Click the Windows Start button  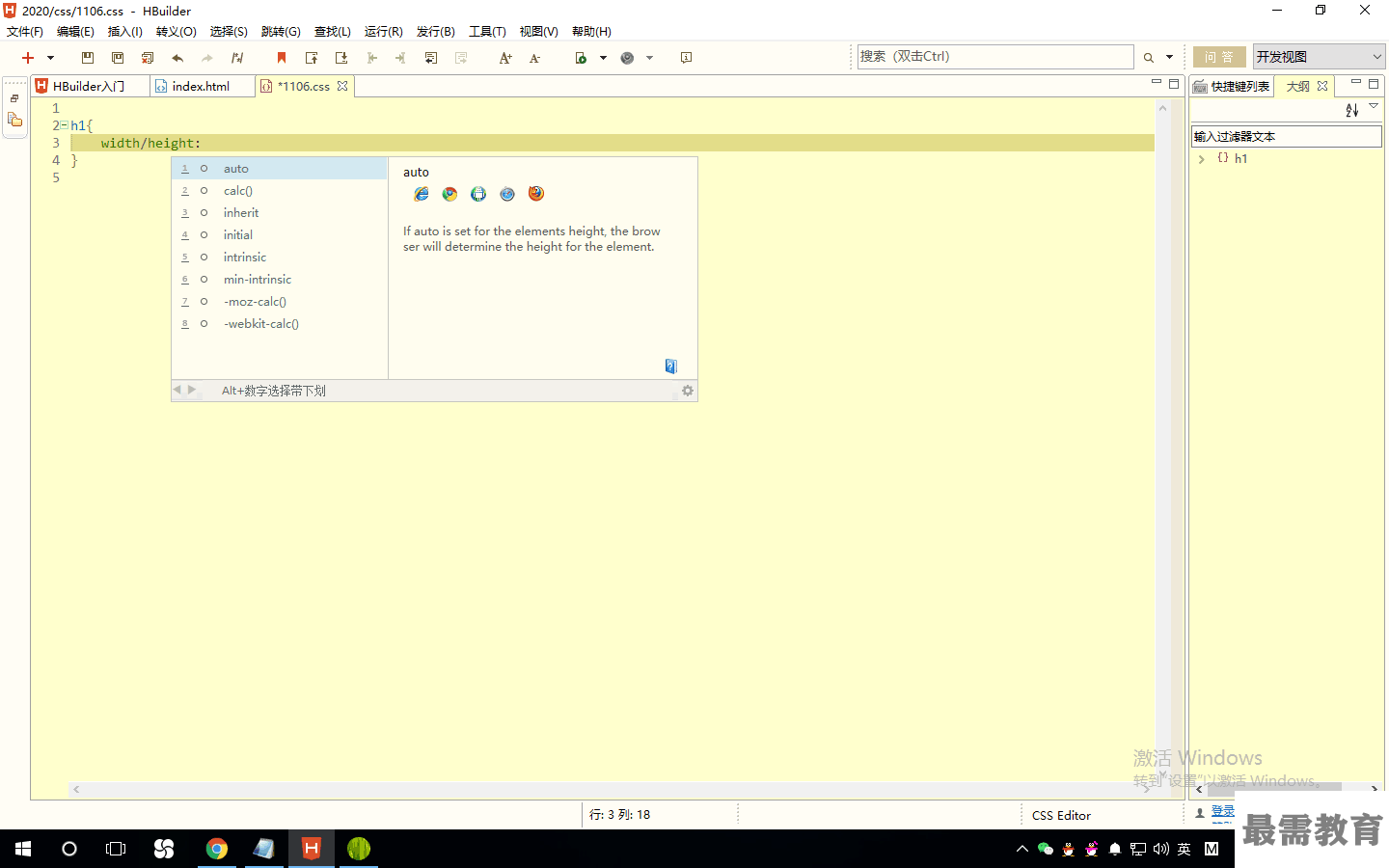(23, 849)
